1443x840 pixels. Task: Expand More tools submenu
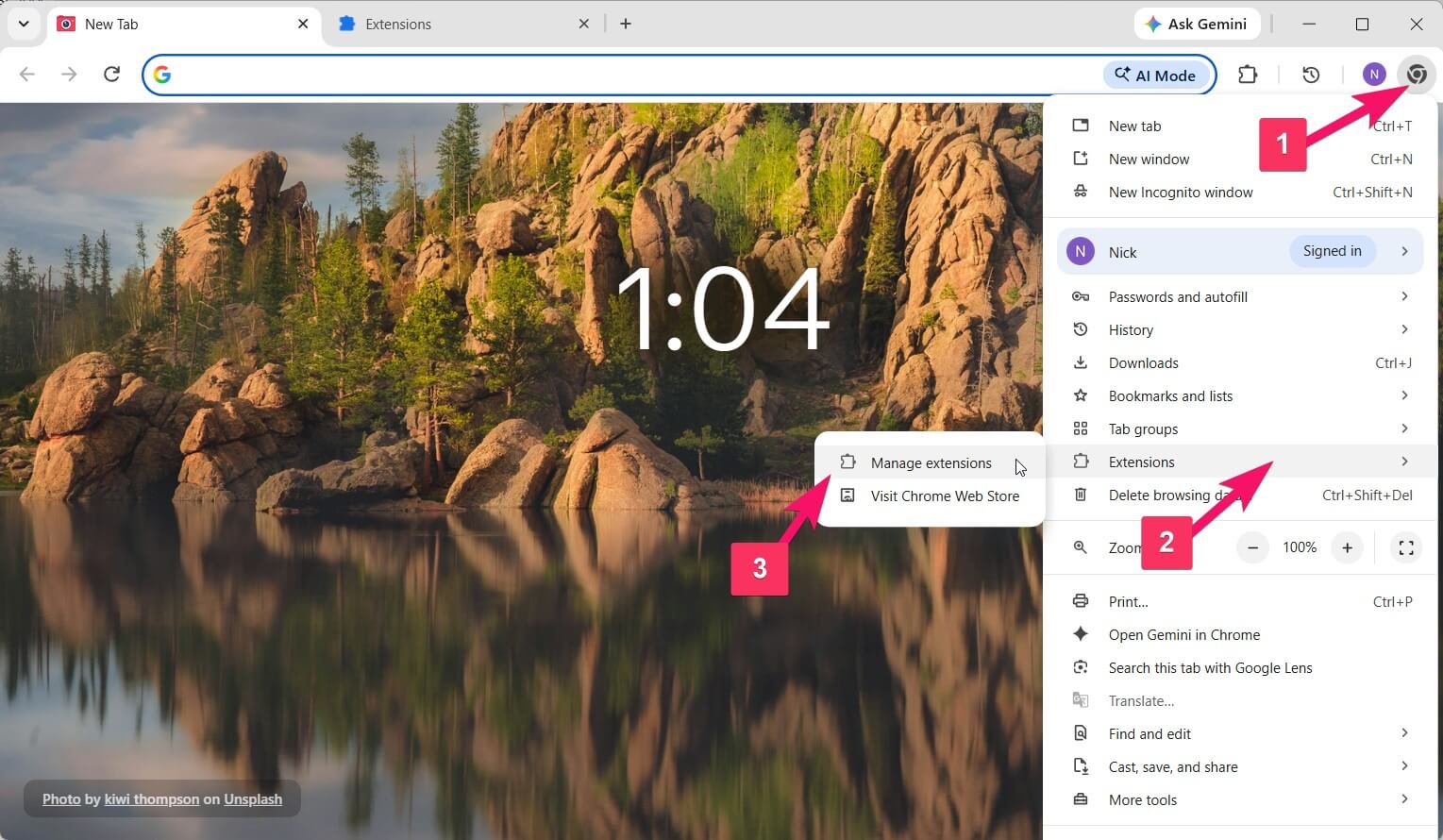pos(1240,799)
